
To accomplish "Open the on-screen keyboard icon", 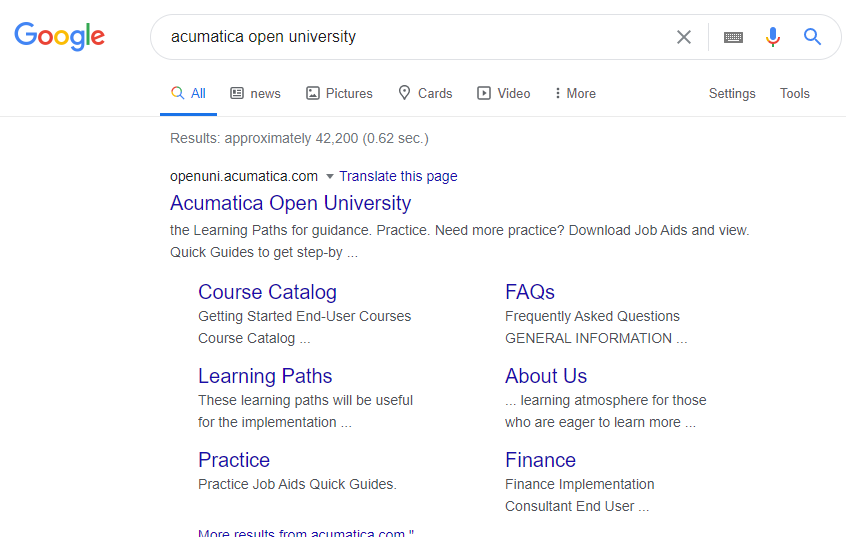I will [x=733, y=37].
